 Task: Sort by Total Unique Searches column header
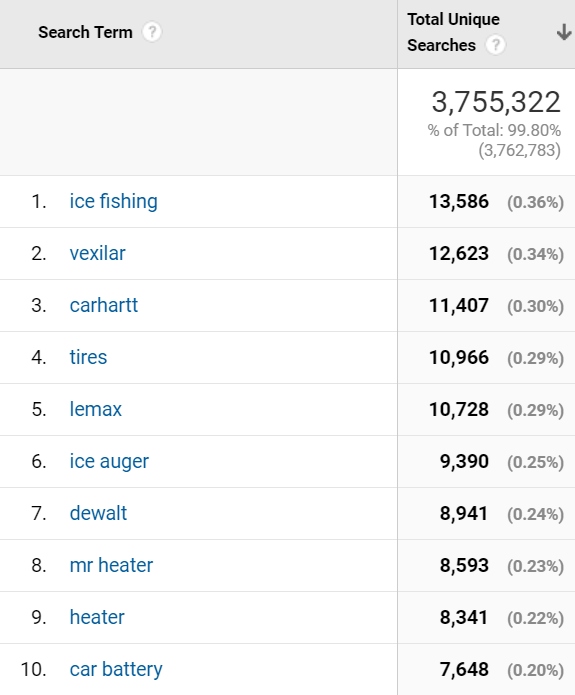(453, 32)
